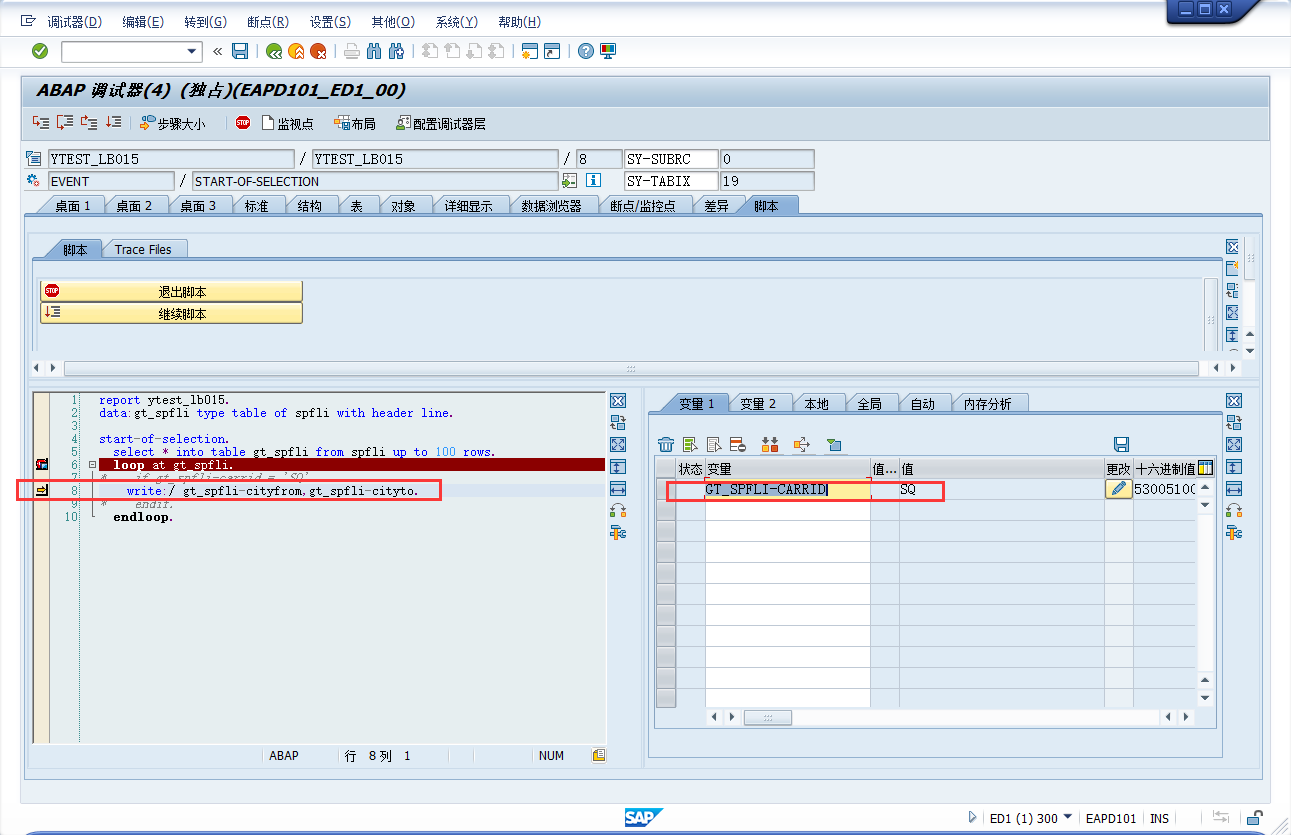Click the Save disk icon in toolbar
This screenshot has height=835, width=1291.
coord(240,51)
